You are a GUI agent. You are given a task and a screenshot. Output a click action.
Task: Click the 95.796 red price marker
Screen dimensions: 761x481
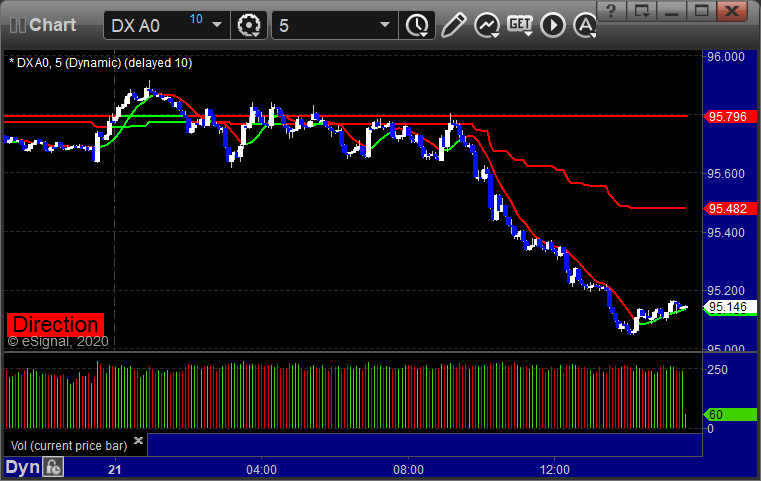click(728, 117)
